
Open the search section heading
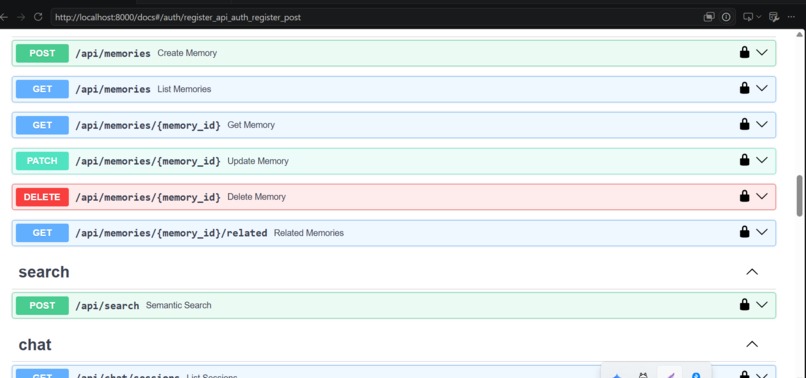(x=44, y=272)
